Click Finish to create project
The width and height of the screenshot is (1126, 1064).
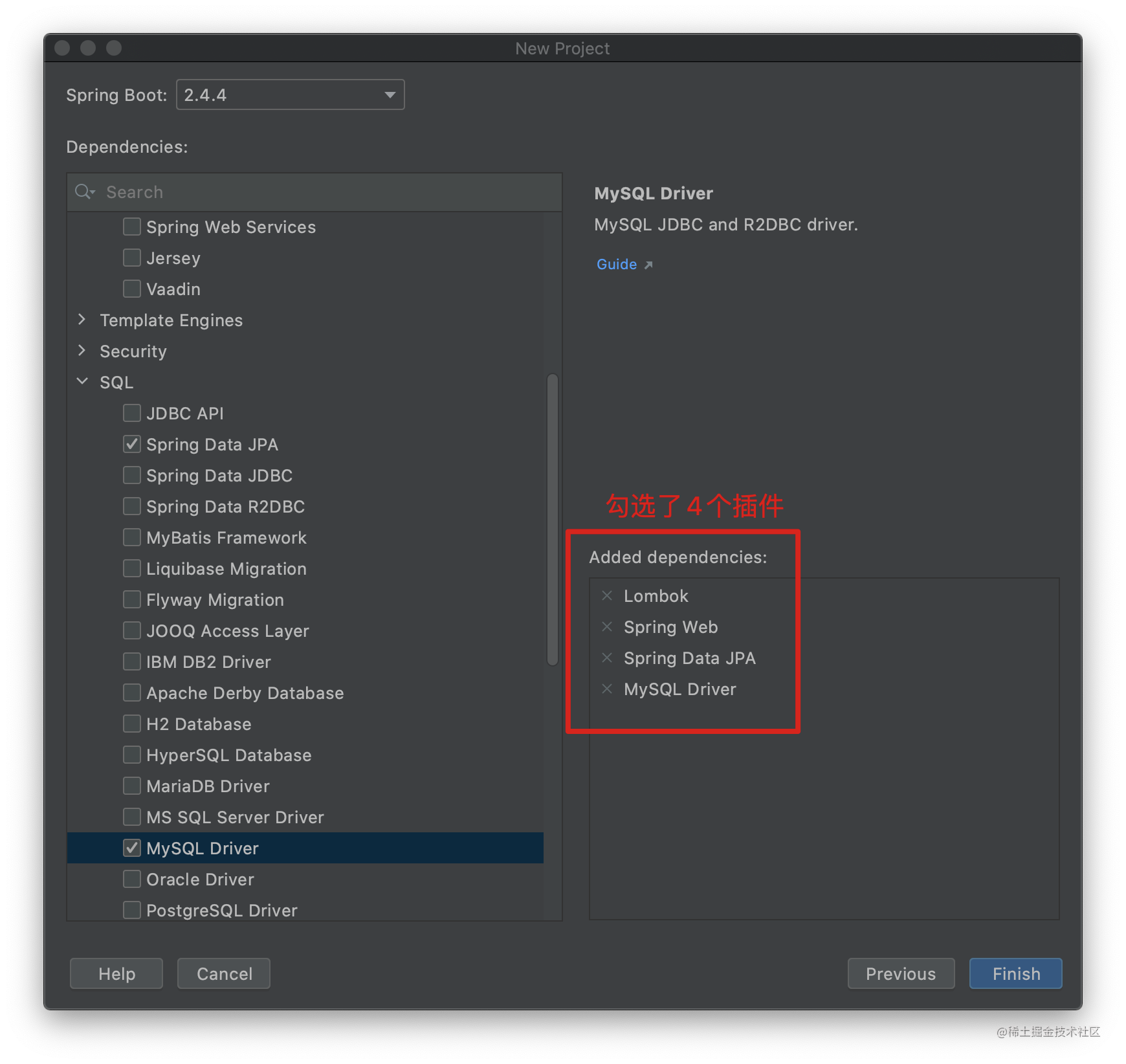click(x=1016, y=973)
